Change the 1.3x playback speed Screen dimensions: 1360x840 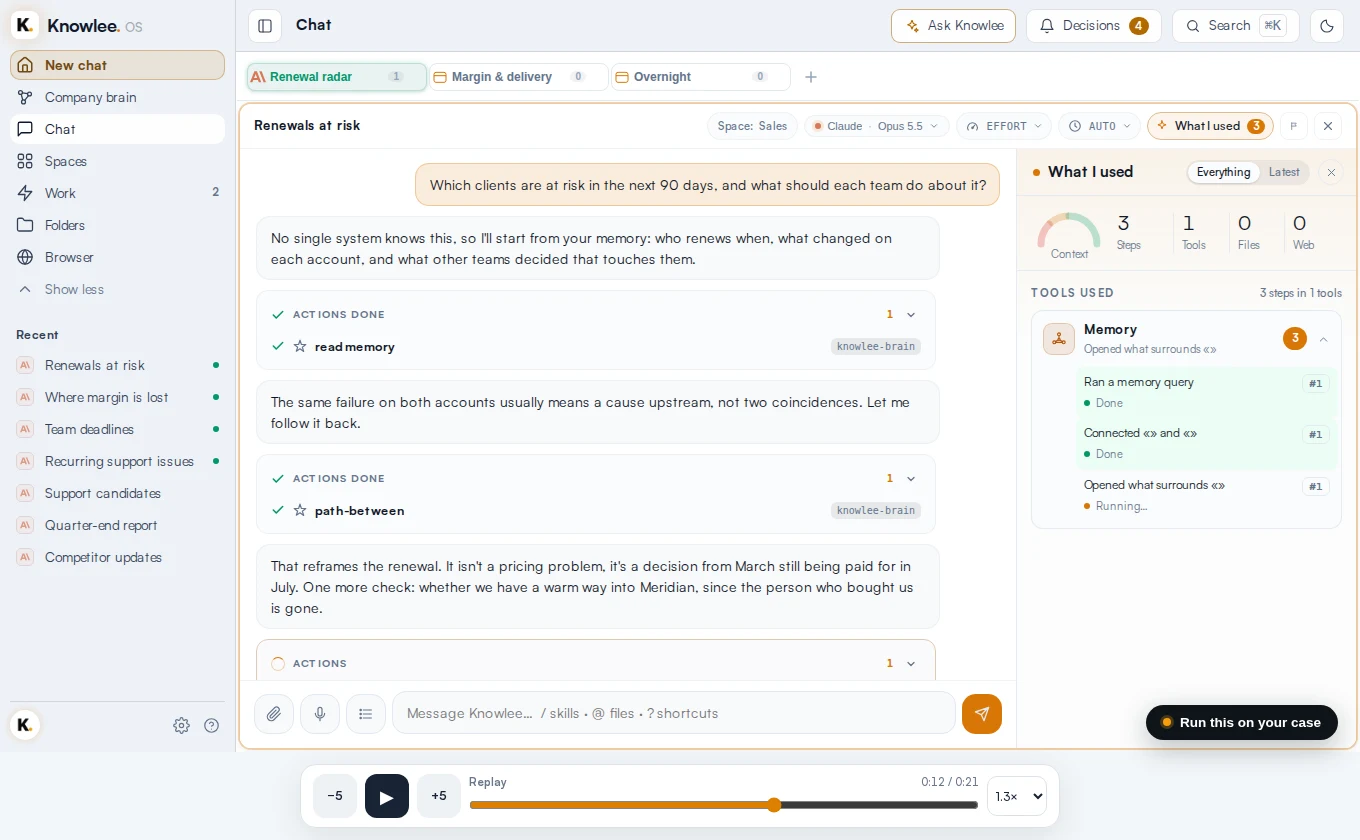click(1017, 796)
